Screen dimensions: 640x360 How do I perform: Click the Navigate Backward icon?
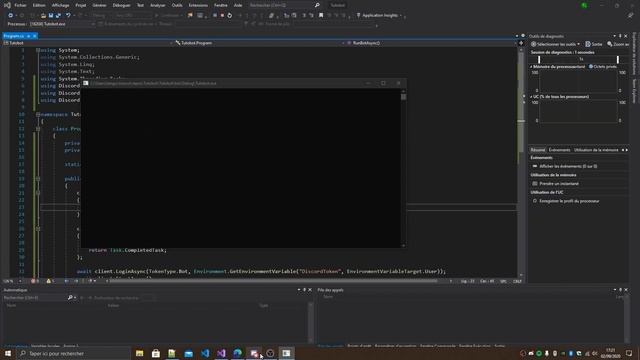click(x=11, y=16)
